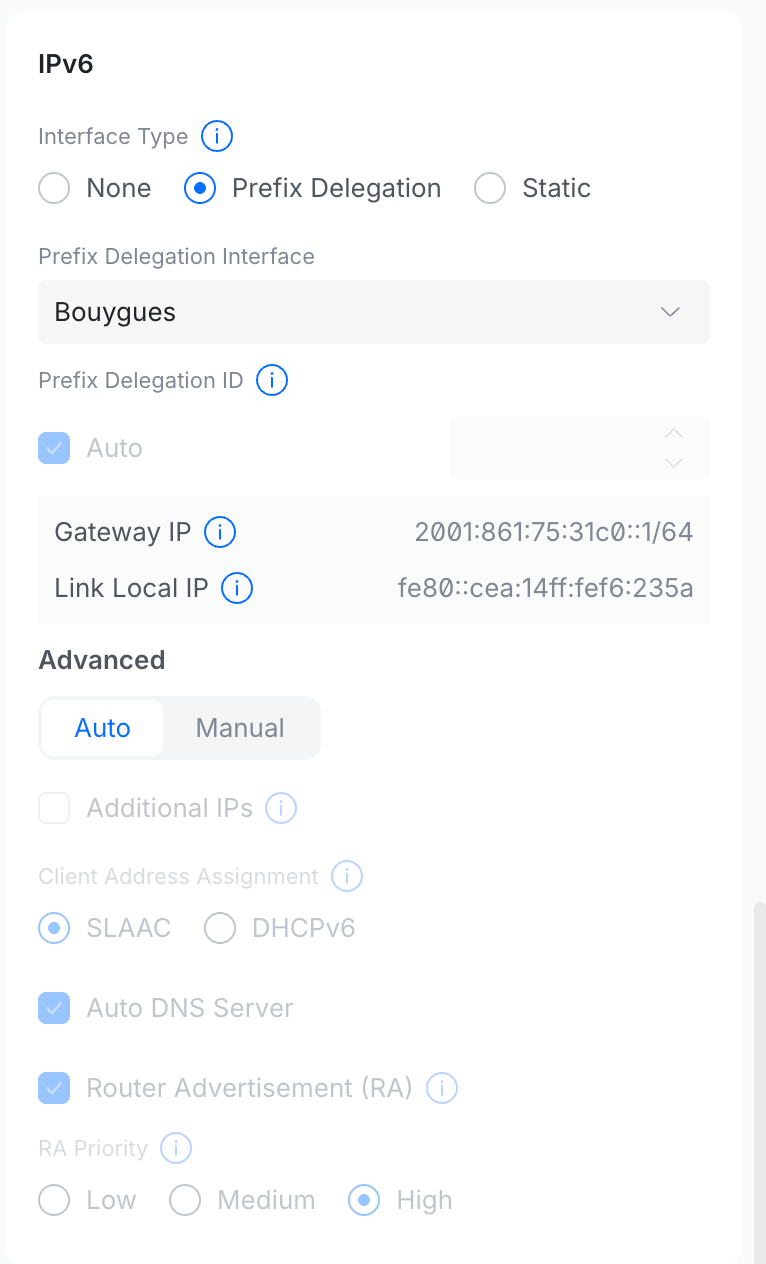This screenshot has height=1264, width=766.
Task: Select the Static interface type
Action: (490, 188)
